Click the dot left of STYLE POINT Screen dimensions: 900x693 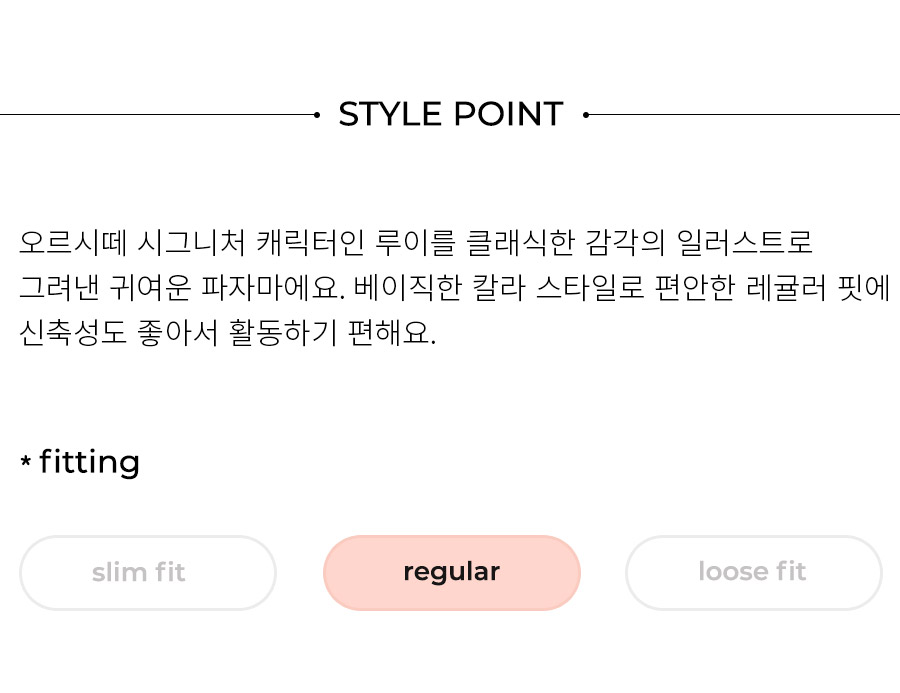point(317,115)
